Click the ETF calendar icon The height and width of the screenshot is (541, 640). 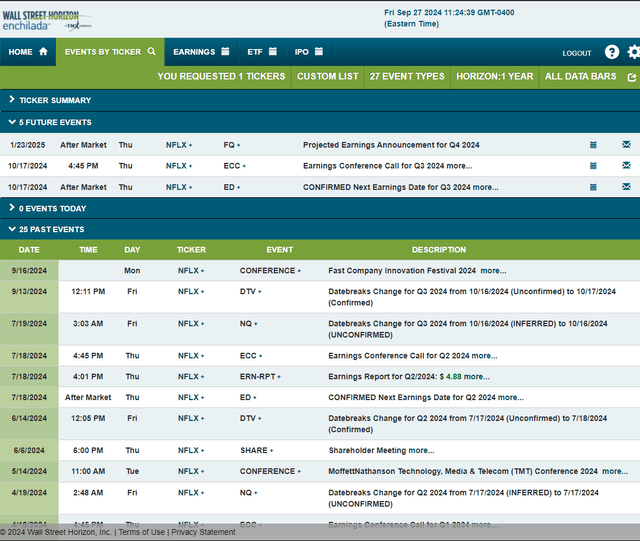(273, 51)
